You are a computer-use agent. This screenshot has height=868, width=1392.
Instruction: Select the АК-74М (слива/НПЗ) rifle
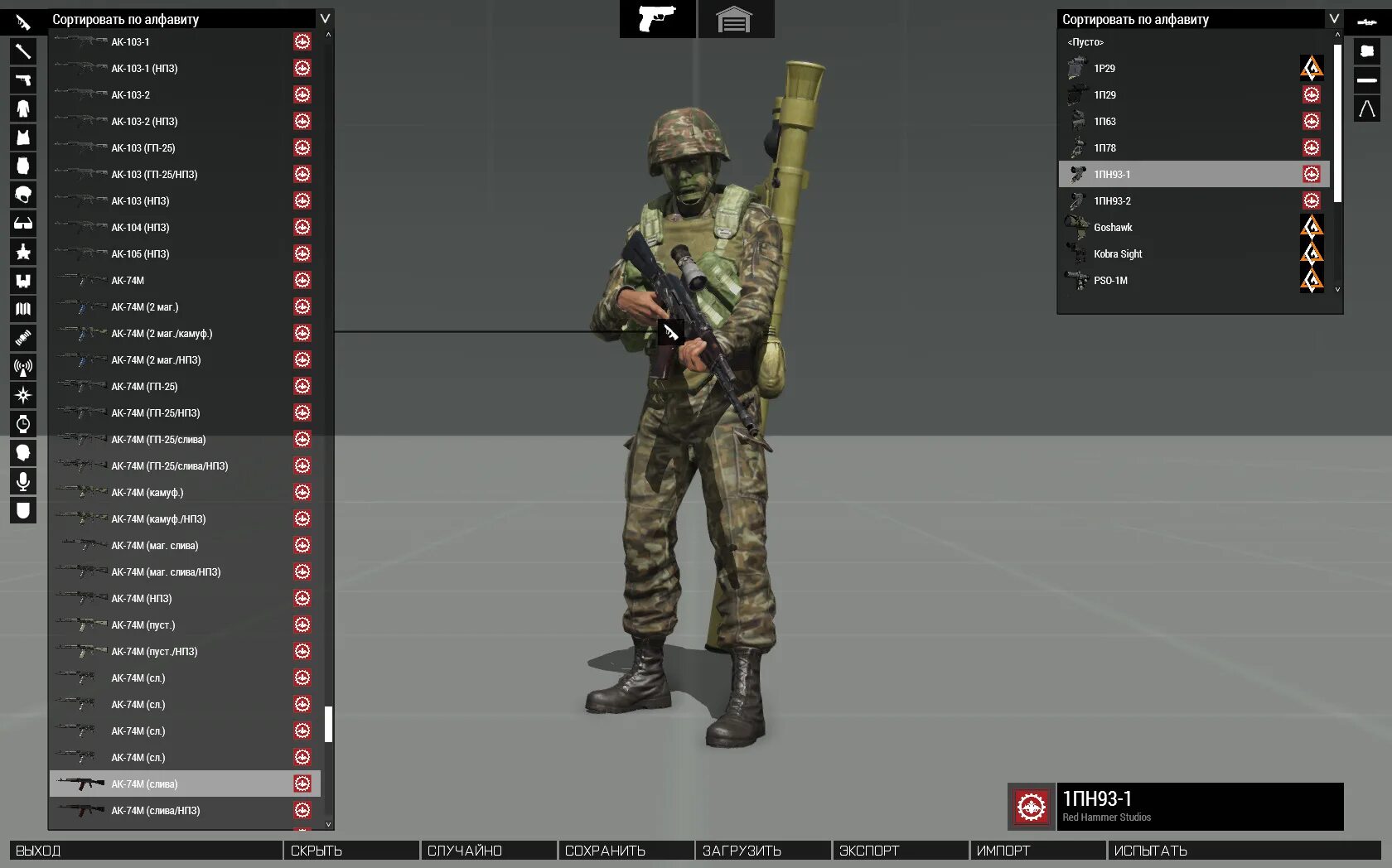(185, 810)
